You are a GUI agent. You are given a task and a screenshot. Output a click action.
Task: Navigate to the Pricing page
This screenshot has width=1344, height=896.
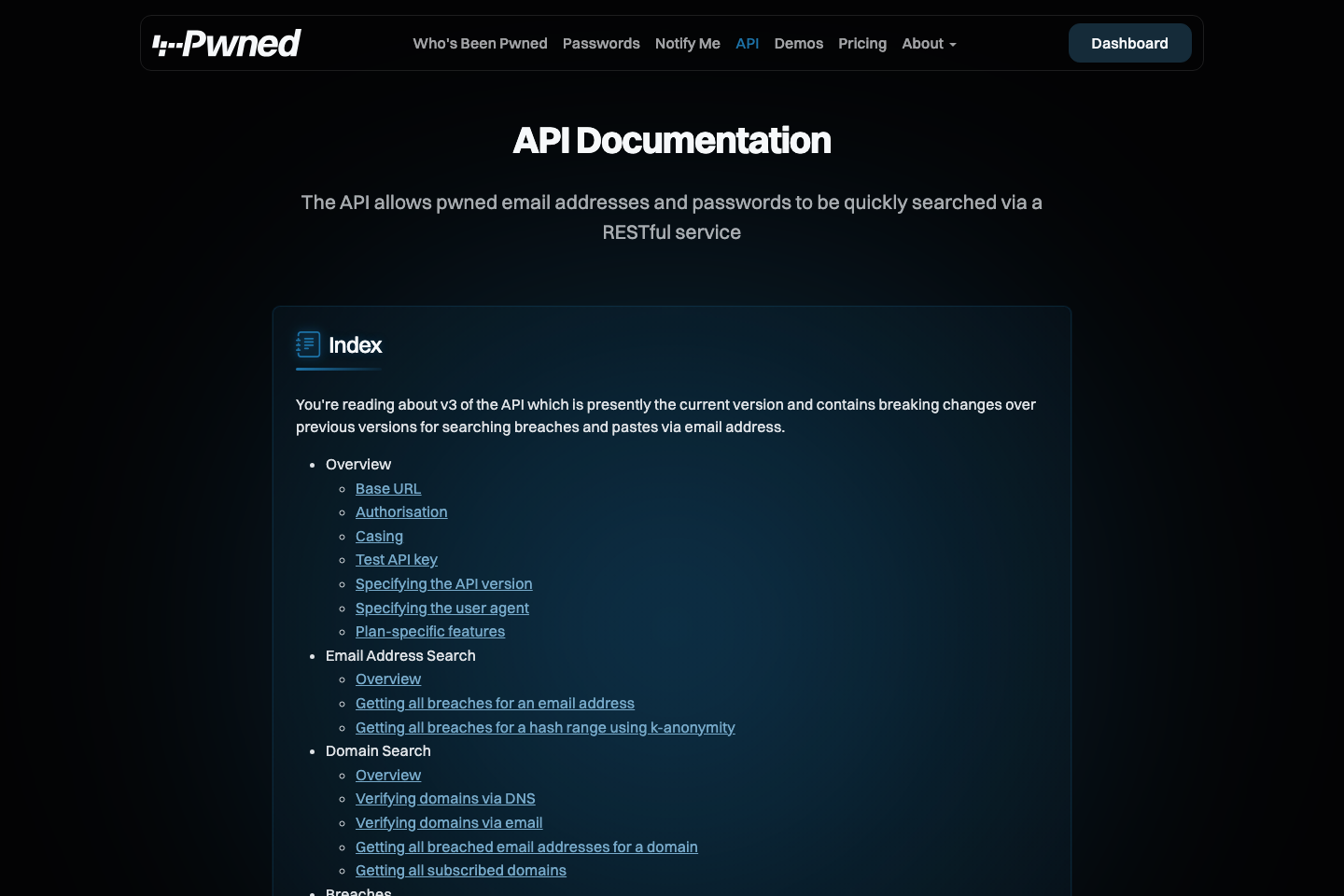point(861,43)
